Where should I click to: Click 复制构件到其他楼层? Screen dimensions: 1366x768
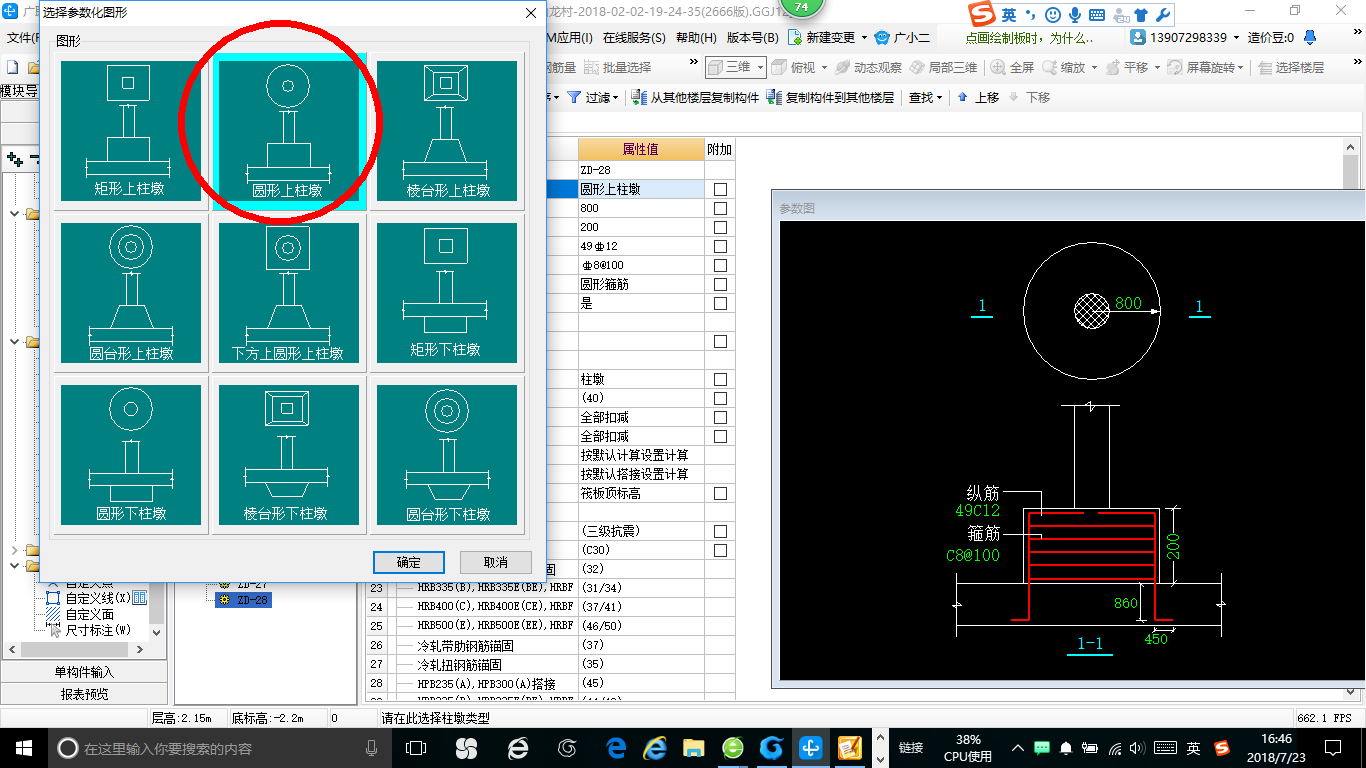pyautogui.click(x=831, y=97)
